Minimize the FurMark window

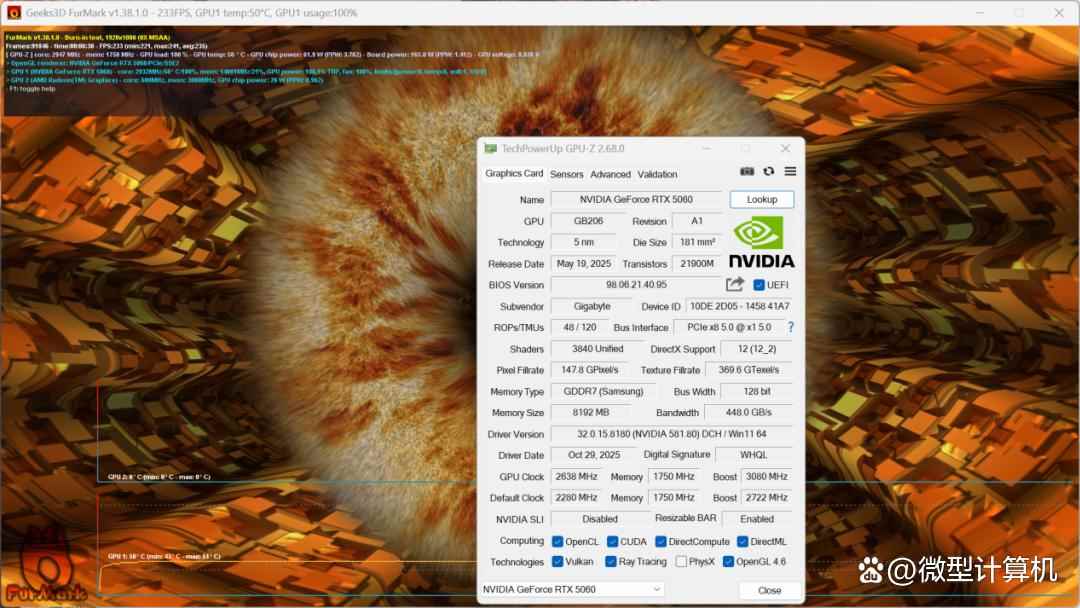pyautogui.click(x=980, y=12)
